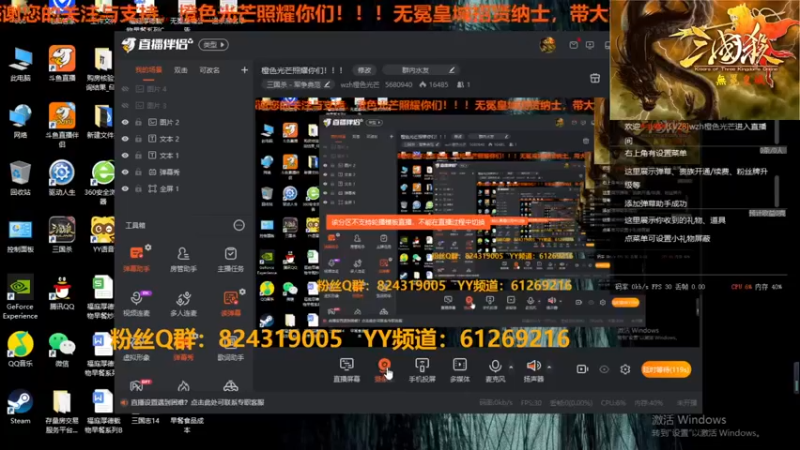Screen dimensions: 800x450
Task: Click the 三国杀 game logo image
Action: (x=705, y=60)
